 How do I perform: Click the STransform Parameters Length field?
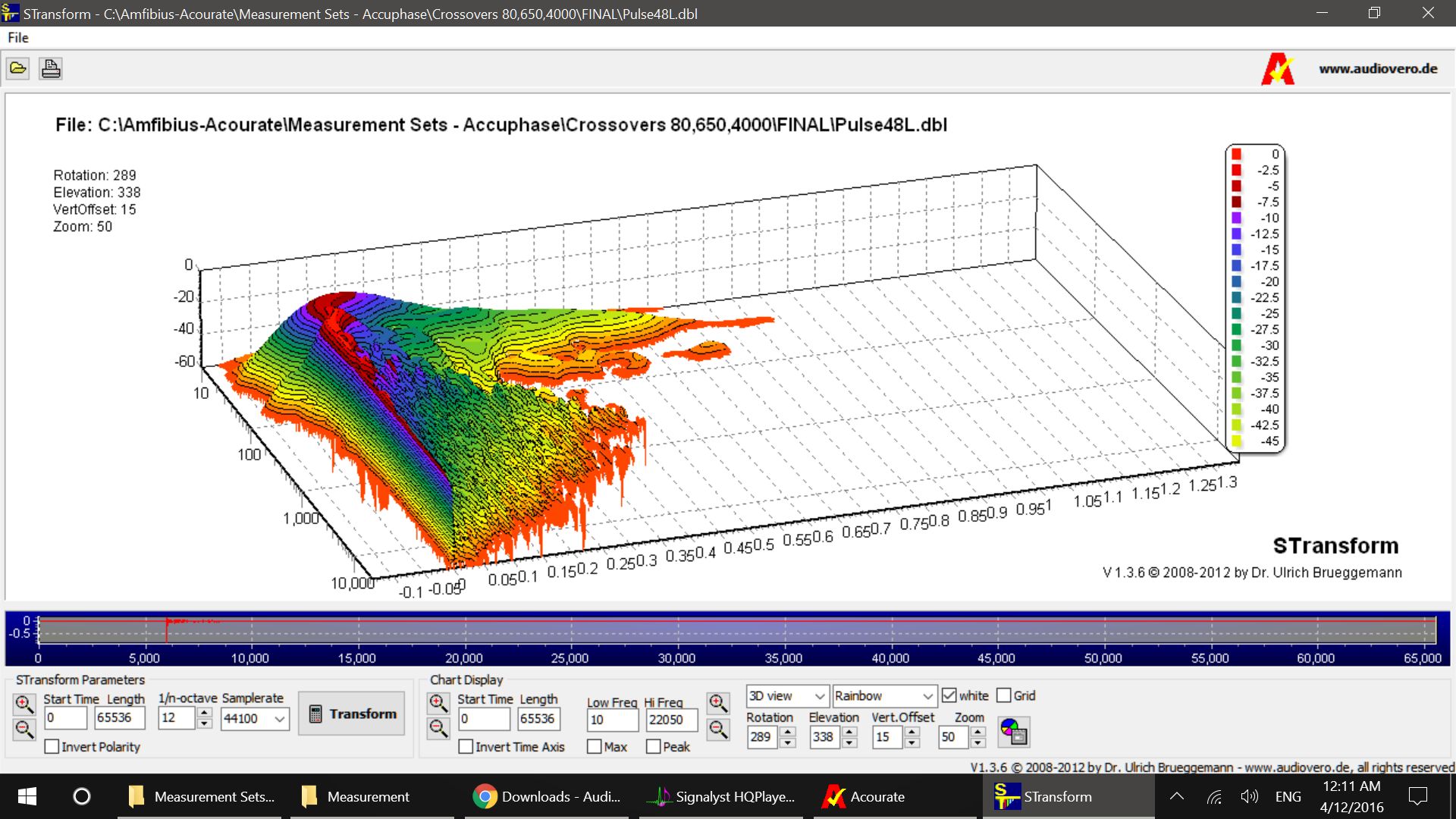(x=120, y=718)
